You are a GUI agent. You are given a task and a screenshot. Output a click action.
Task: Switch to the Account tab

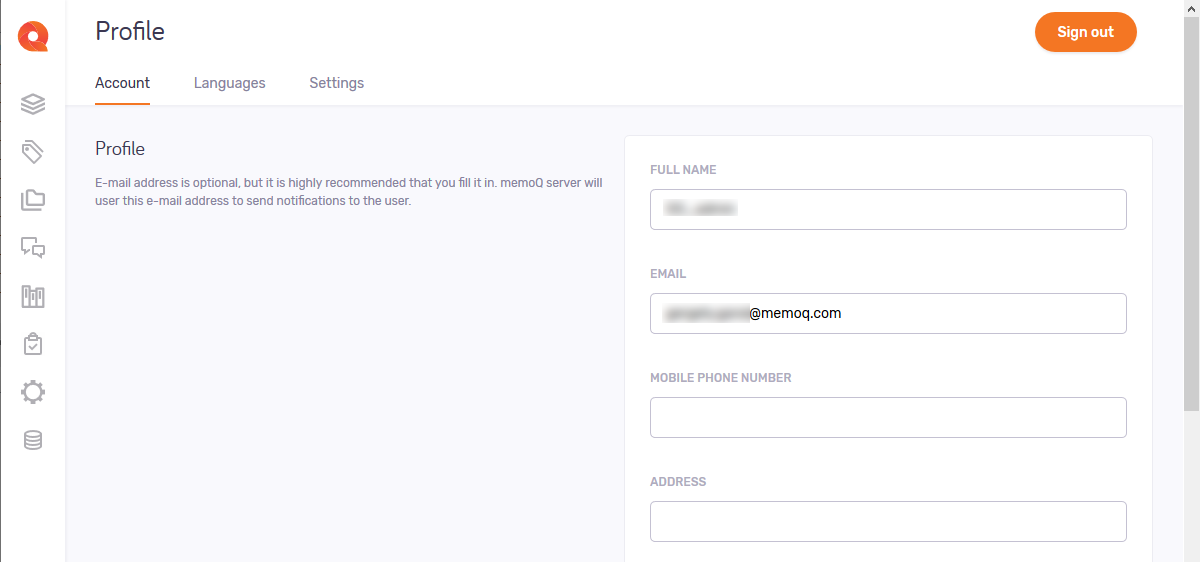(x=122, y=83)
